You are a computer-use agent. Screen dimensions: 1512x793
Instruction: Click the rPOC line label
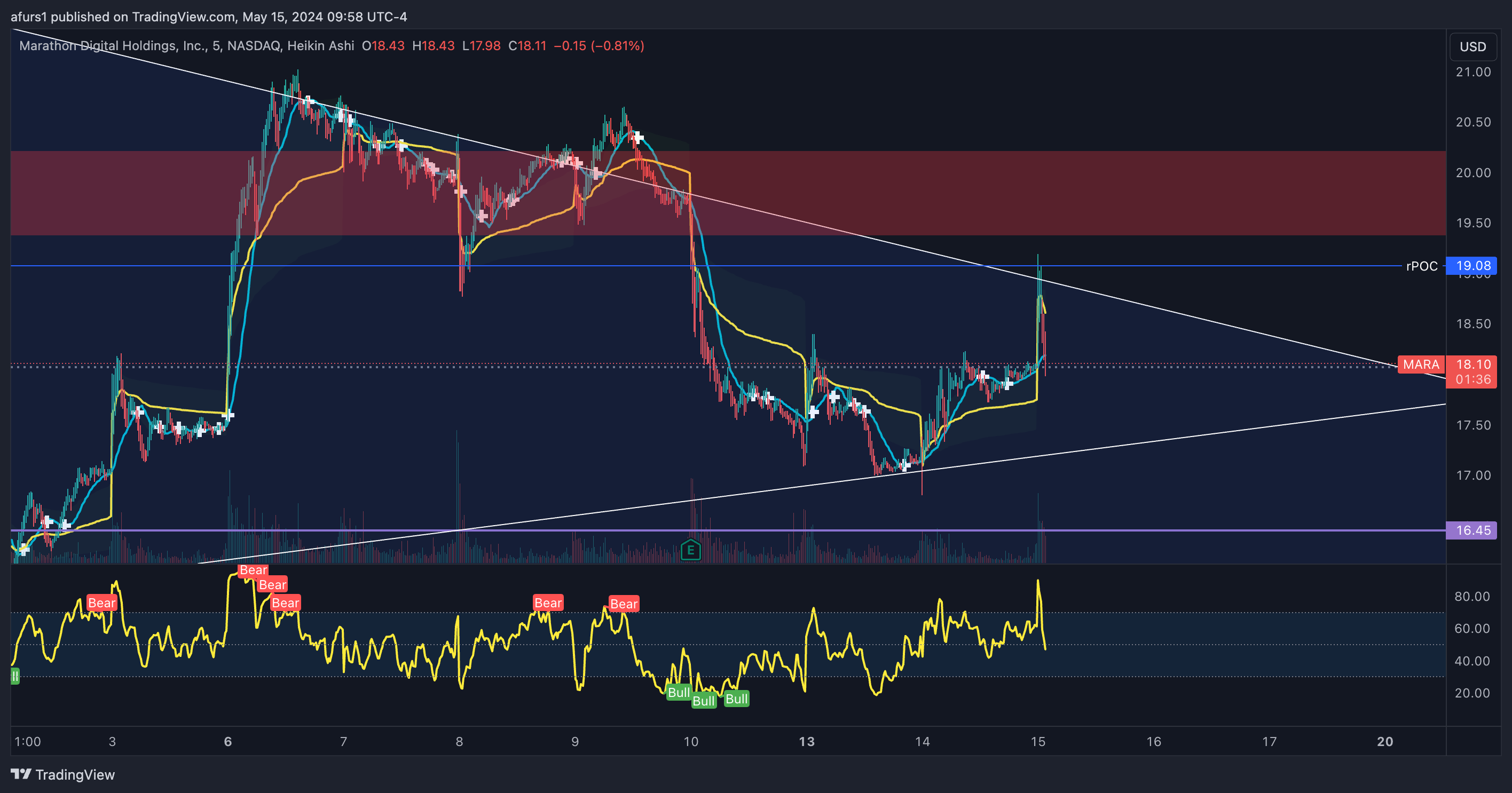click(1422, 266)
